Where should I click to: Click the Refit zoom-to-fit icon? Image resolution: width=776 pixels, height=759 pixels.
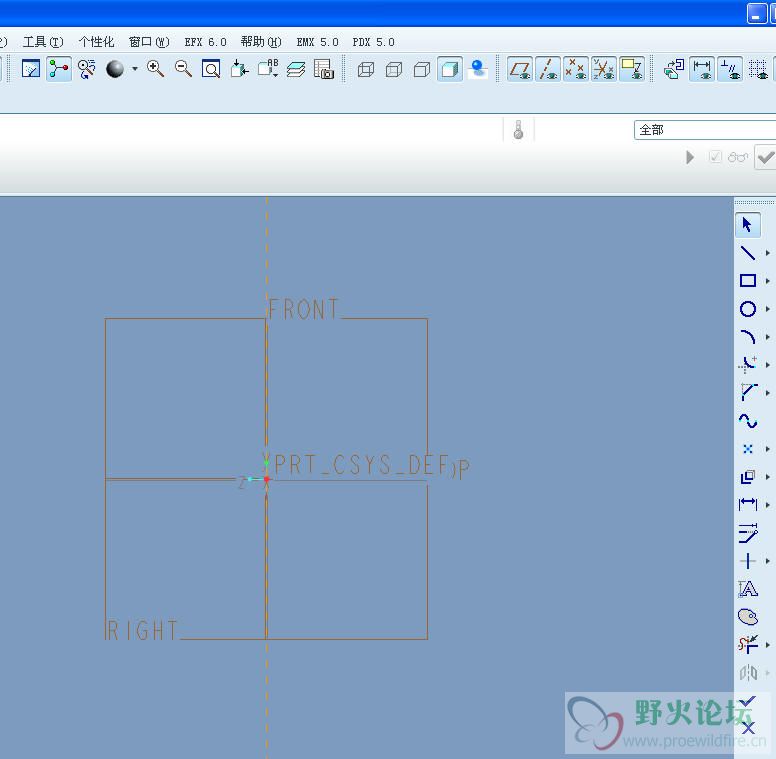click(x=211, y=69)
